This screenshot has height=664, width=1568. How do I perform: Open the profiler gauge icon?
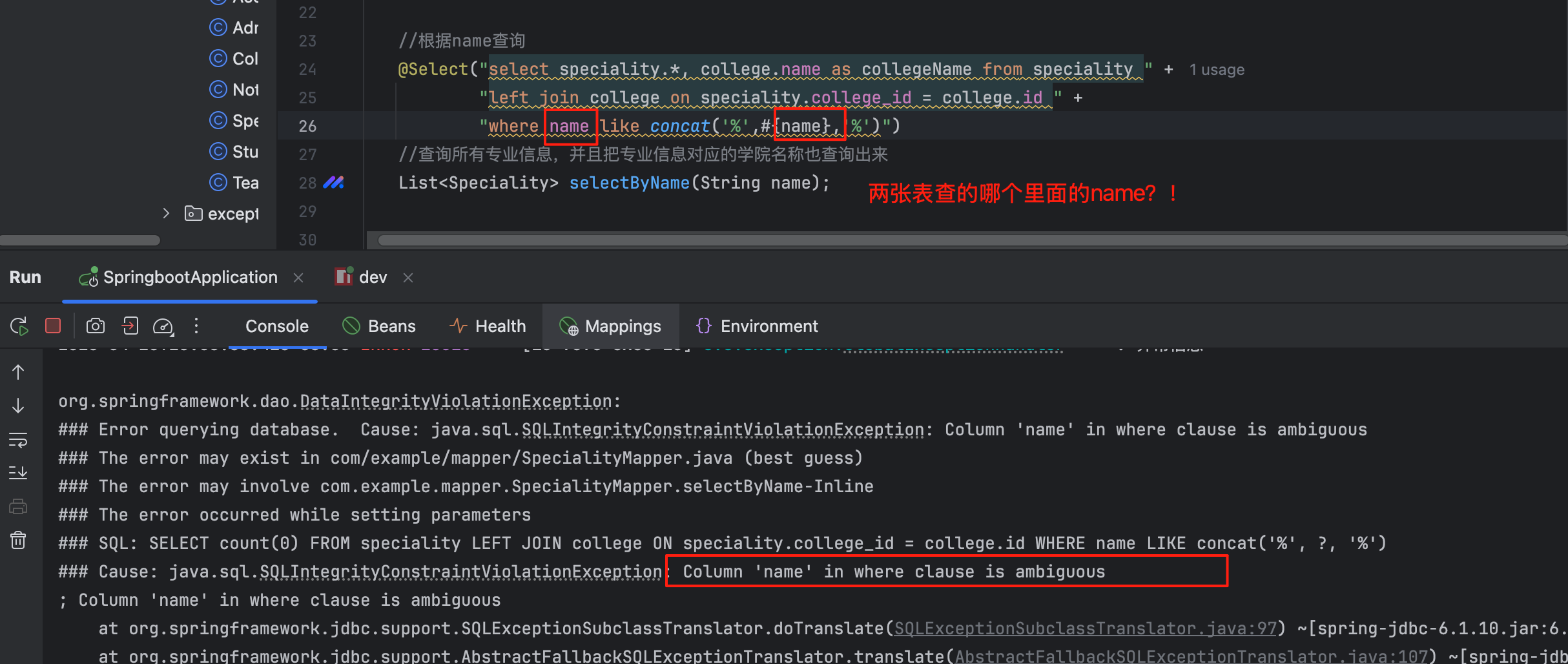[x=163, y=326]
